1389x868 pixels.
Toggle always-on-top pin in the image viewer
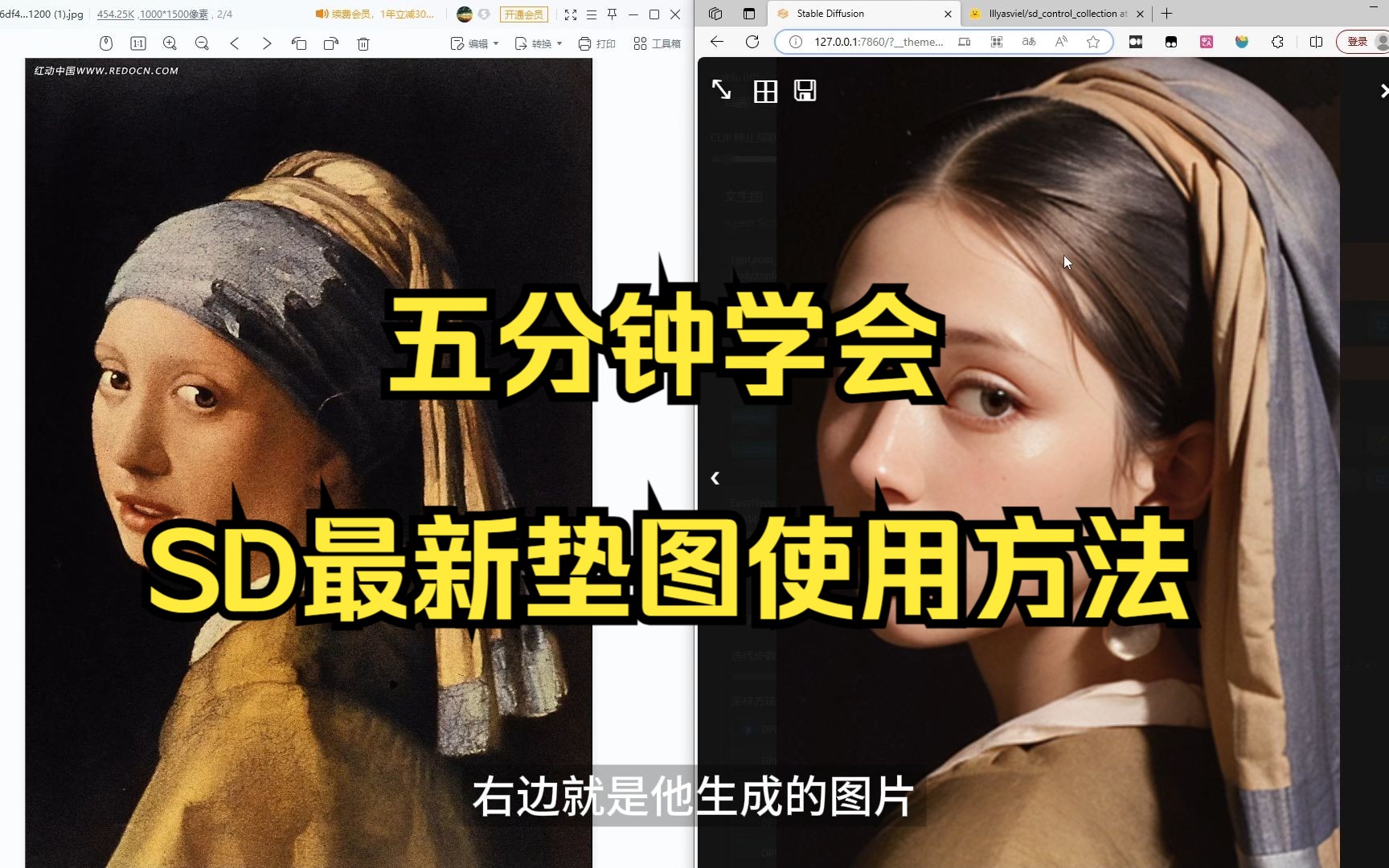click(613, 14)
